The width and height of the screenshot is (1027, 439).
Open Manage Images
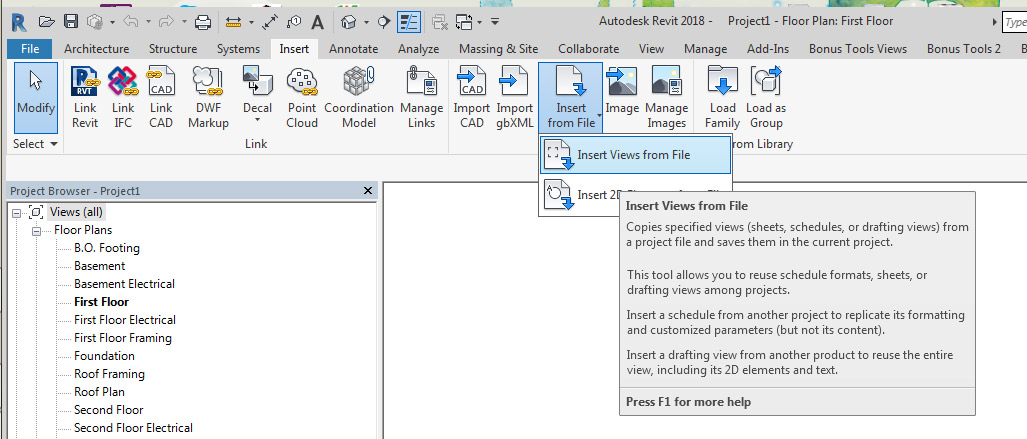pyautogui.click(x=667, y=98)
